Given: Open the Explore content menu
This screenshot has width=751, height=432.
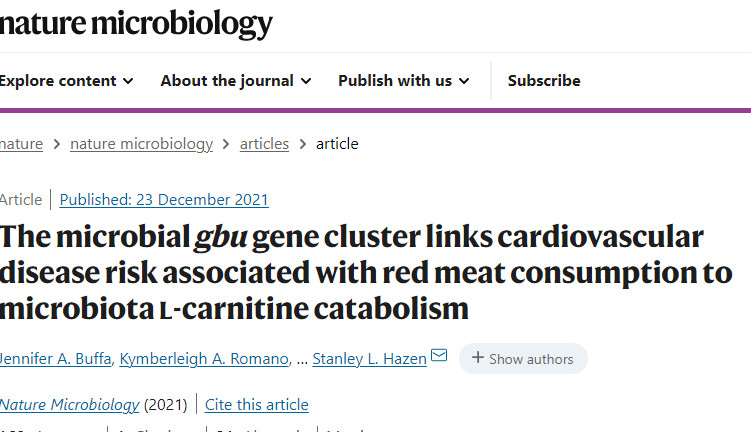Looking at the screenshot, I should pyautogui.click(x=66, y=81).
